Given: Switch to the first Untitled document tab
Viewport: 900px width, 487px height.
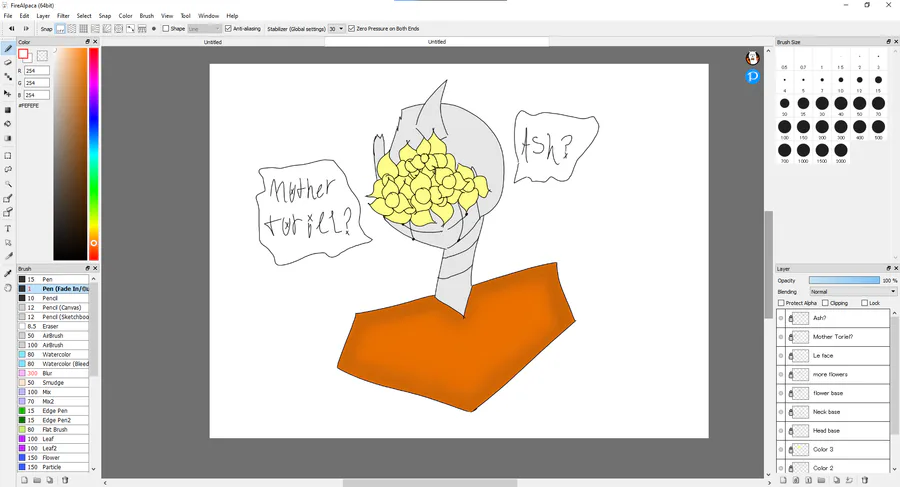Looking at the screenshot, I should (x=213, y=42).
